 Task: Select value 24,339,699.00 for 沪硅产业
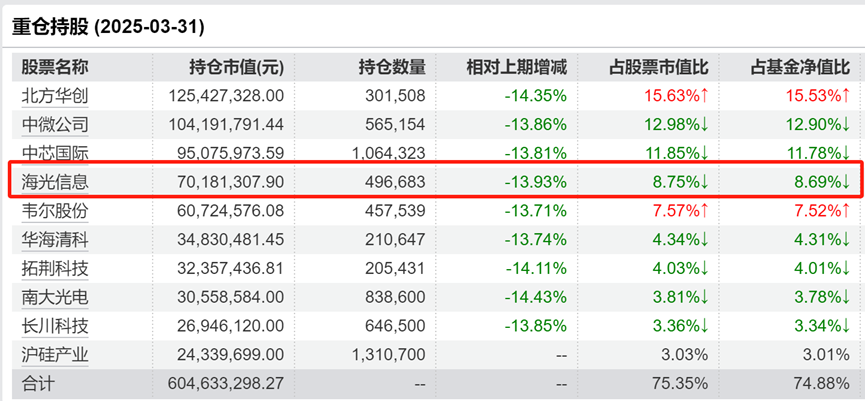pyautogui.click(x=231, y=355)
